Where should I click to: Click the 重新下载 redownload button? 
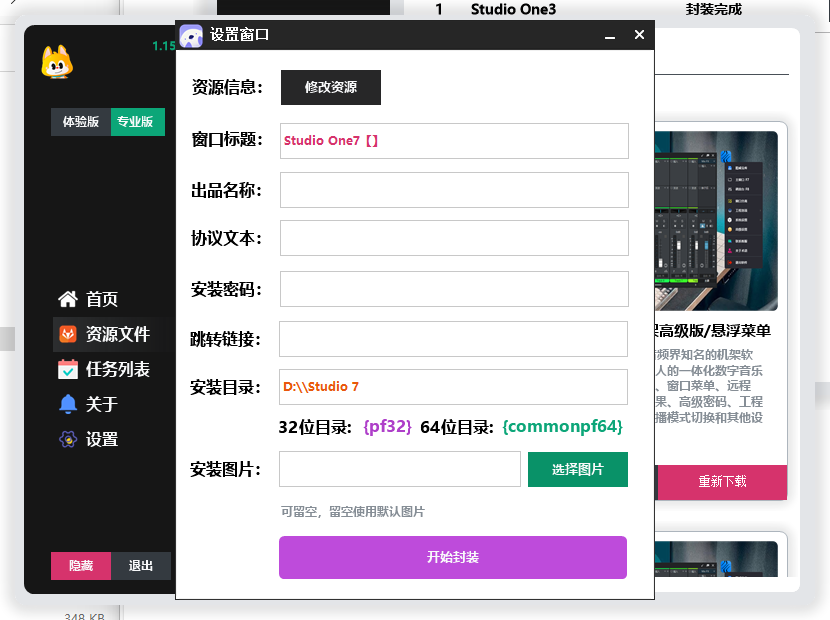[x=722, y=483]
